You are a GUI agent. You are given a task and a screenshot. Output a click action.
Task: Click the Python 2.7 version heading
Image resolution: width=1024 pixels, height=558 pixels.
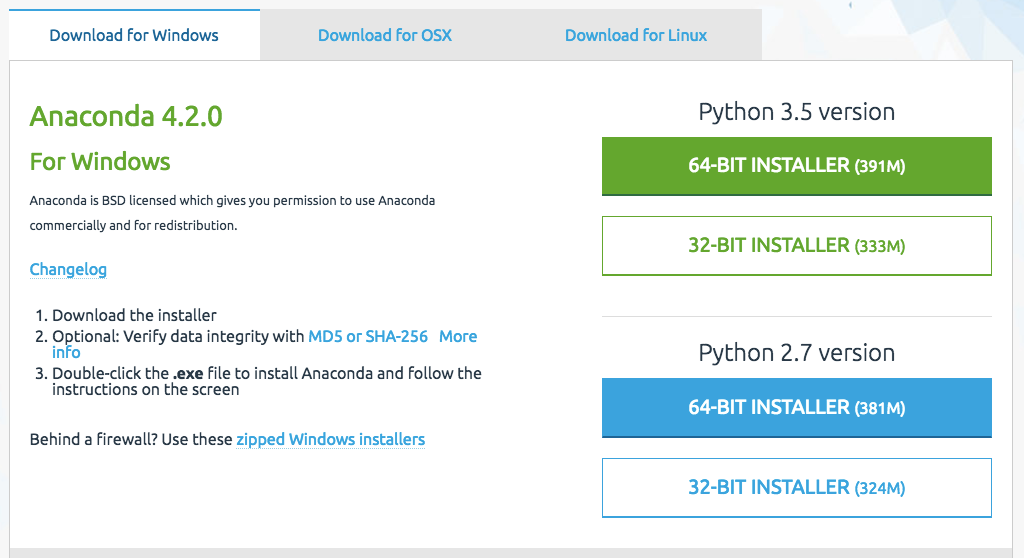tap(797, 353)
